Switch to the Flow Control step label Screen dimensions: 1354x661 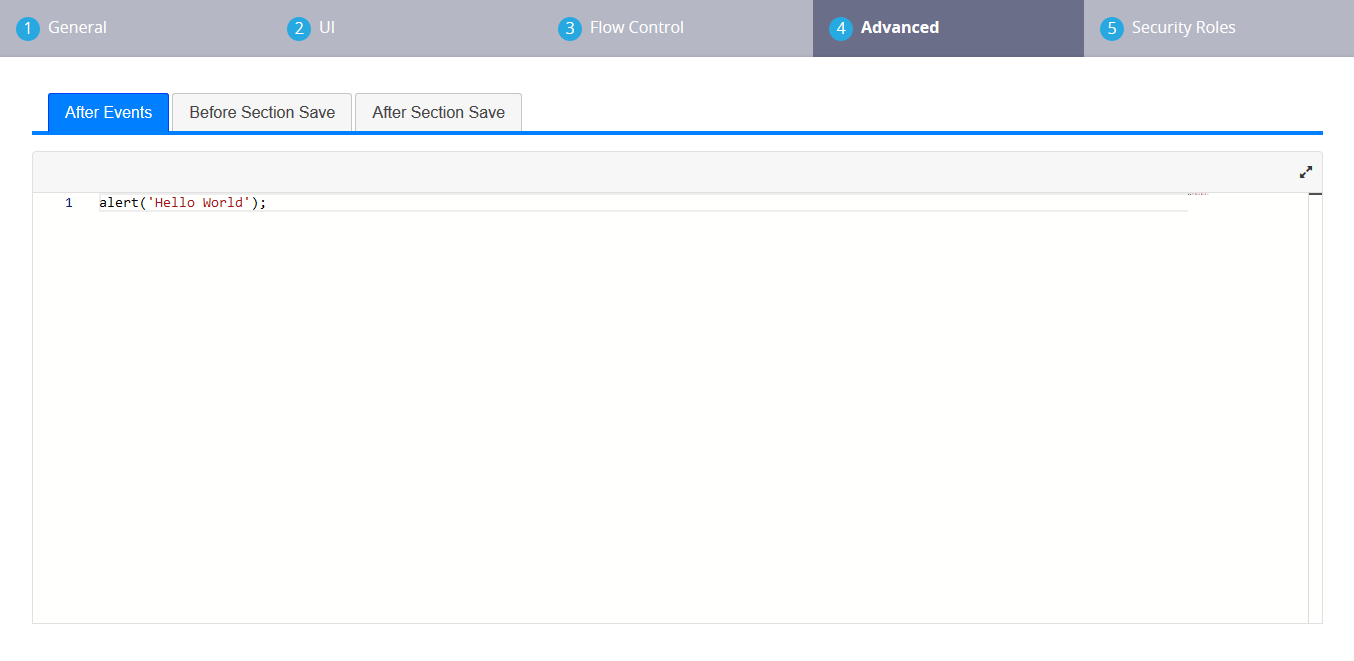pos(637,28)
